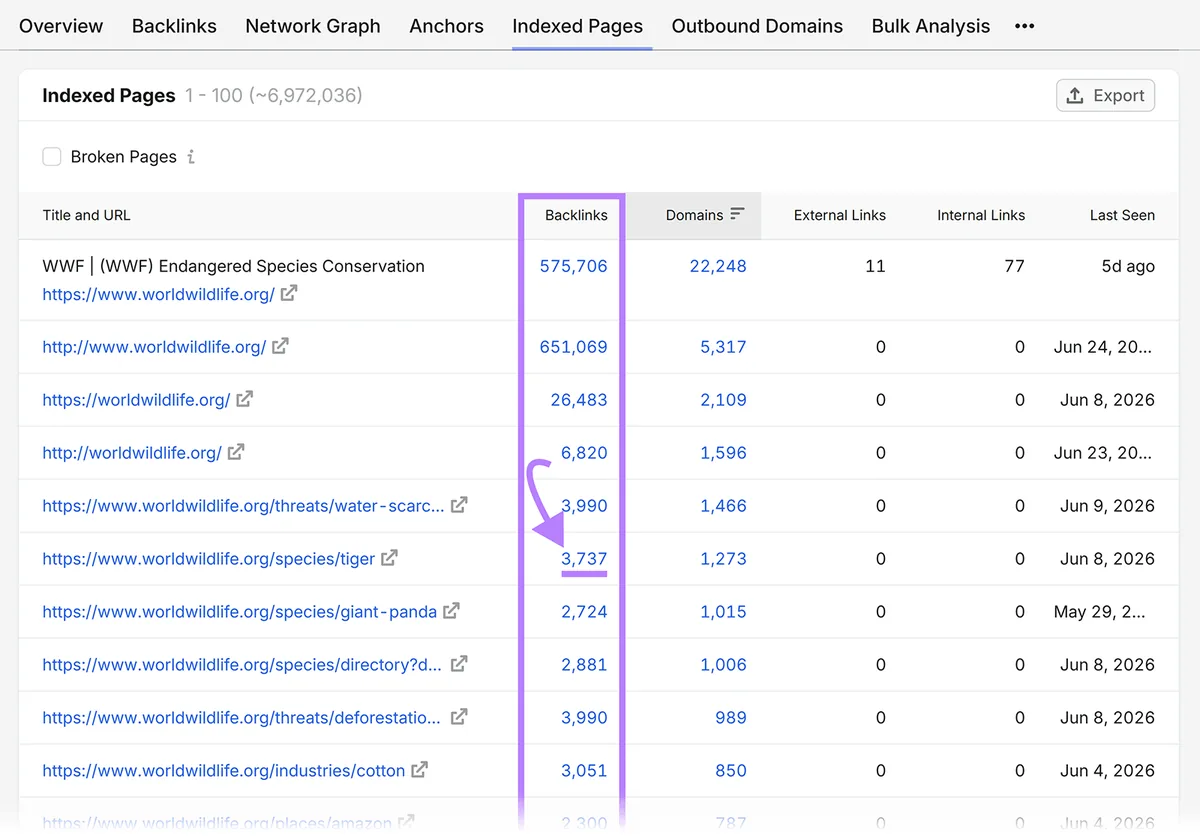1200x838 pixels.
Task: Click domains count 1,596
Action: coord(723,453)
